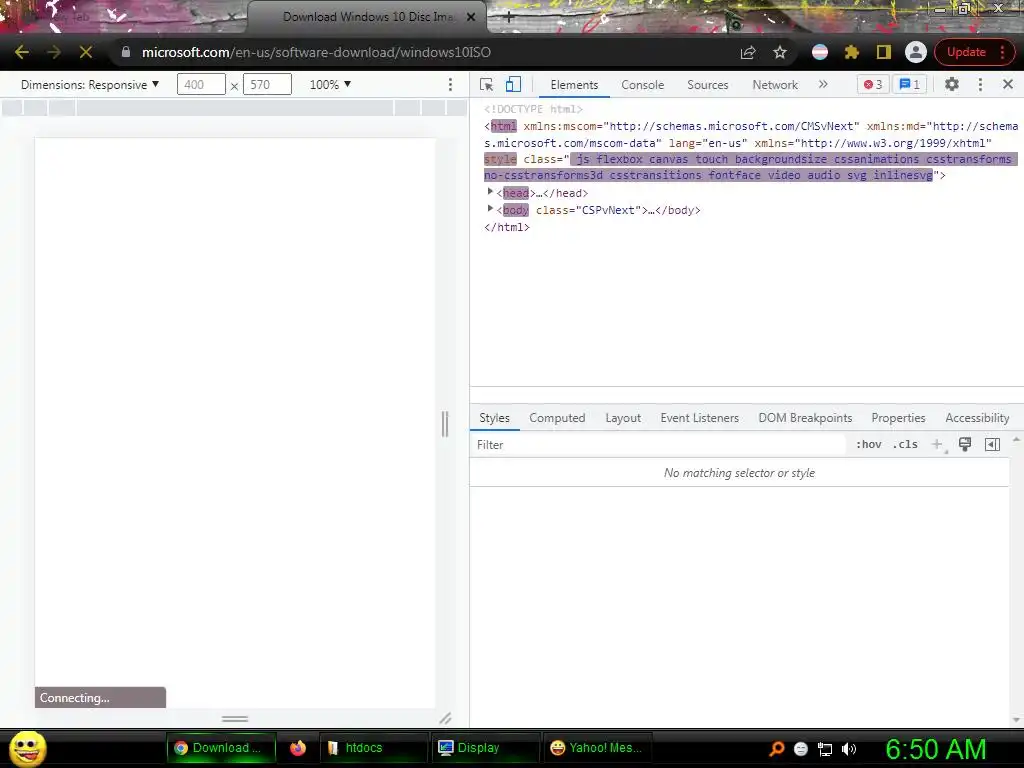Grab the viewport right resize handle
The image size is (1024, 768).
click(445, 424)
